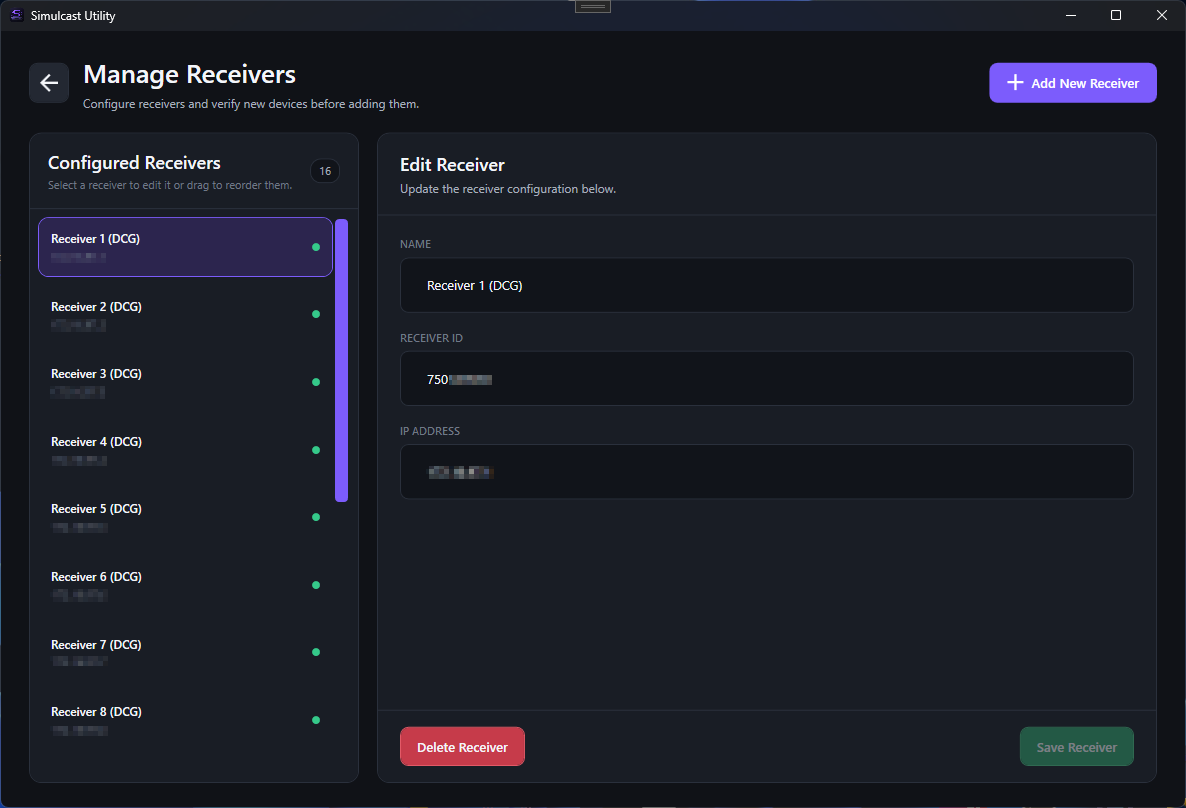The width and height of the screenshot is (1186, 808).
Task: Click the Receiver ID input field
Action: click(x=766, y=378)
